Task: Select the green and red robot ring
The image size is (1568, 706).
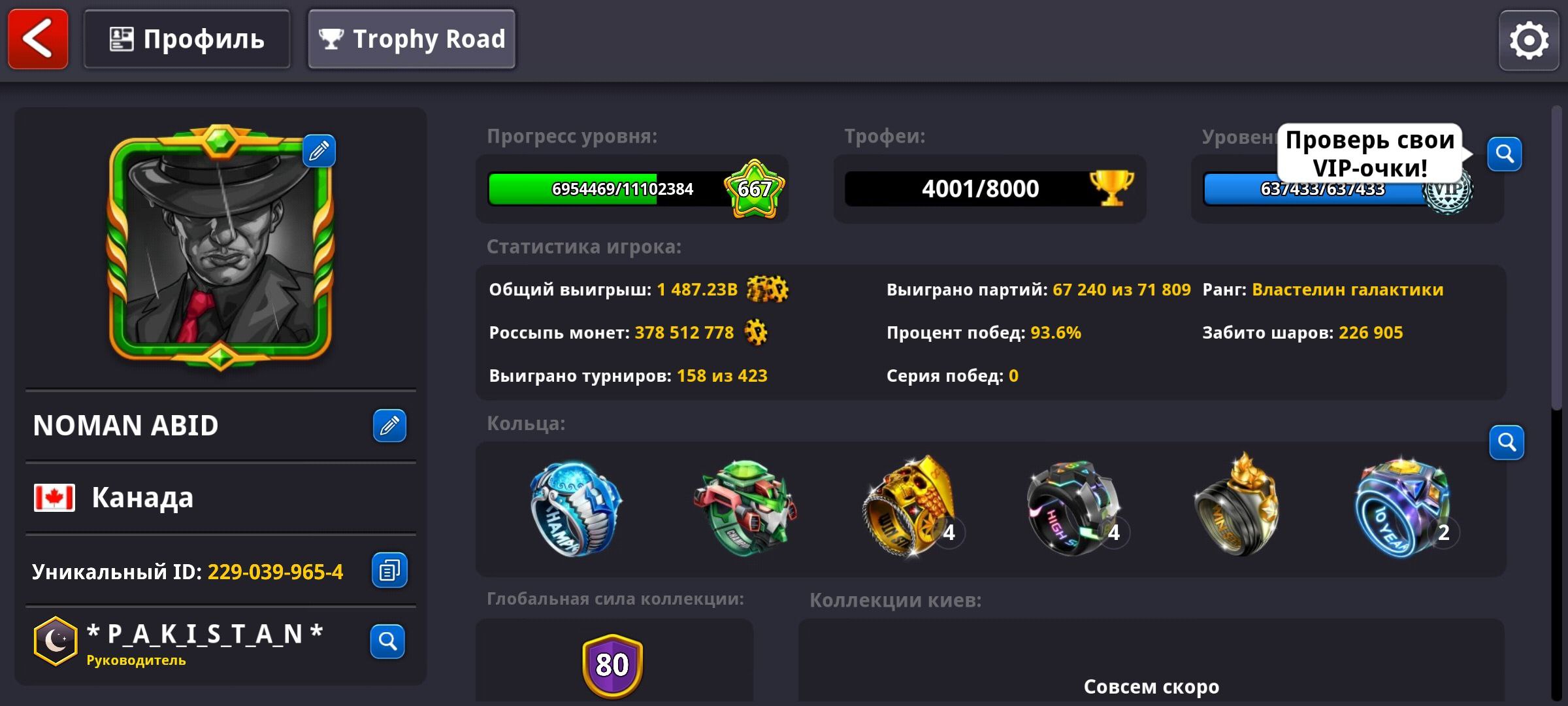Action: pos(745,507)
